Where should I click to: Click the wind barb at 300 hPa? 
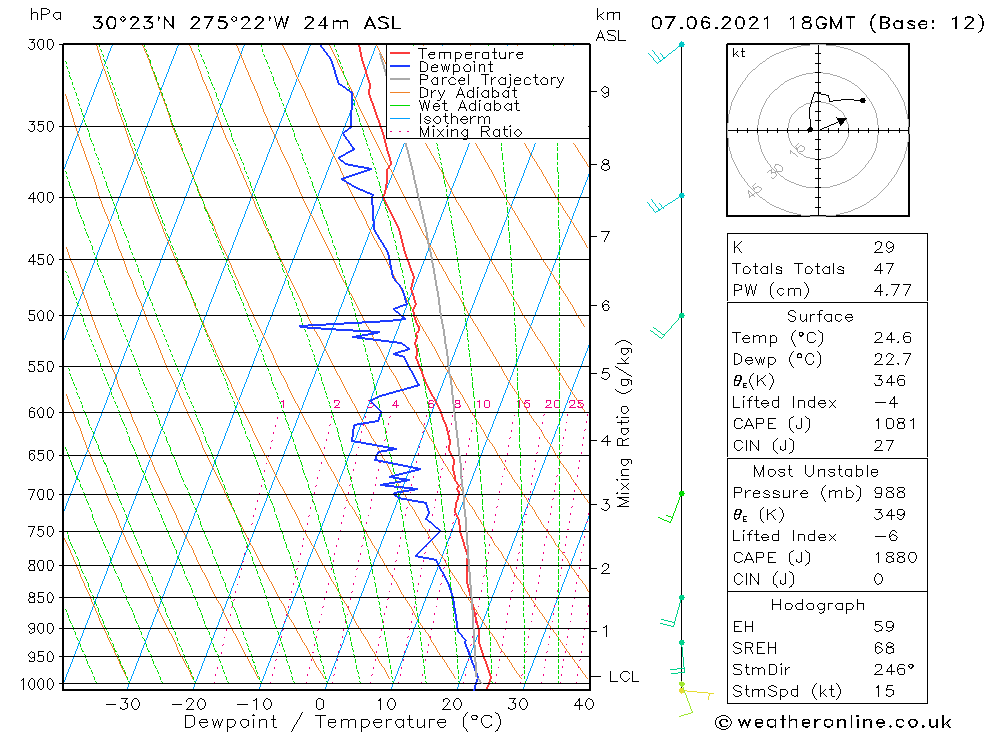[665, 54]
